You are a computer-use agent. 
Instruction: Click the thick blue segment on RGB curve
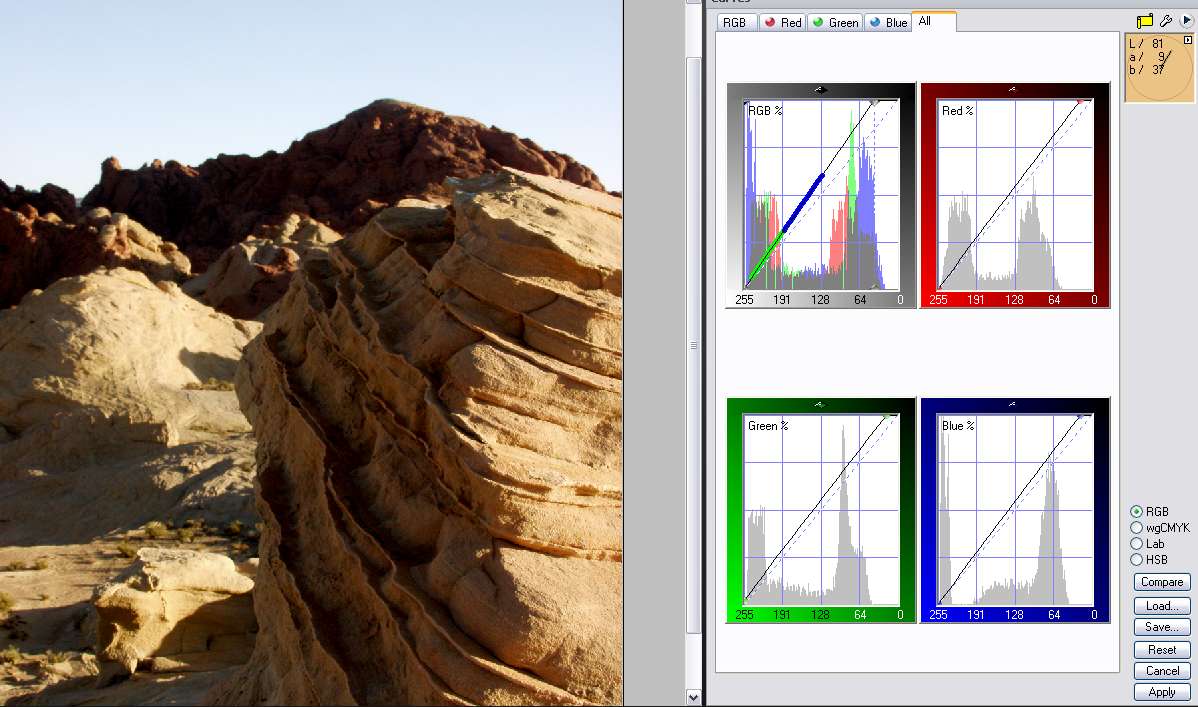(x=803, y=203)
